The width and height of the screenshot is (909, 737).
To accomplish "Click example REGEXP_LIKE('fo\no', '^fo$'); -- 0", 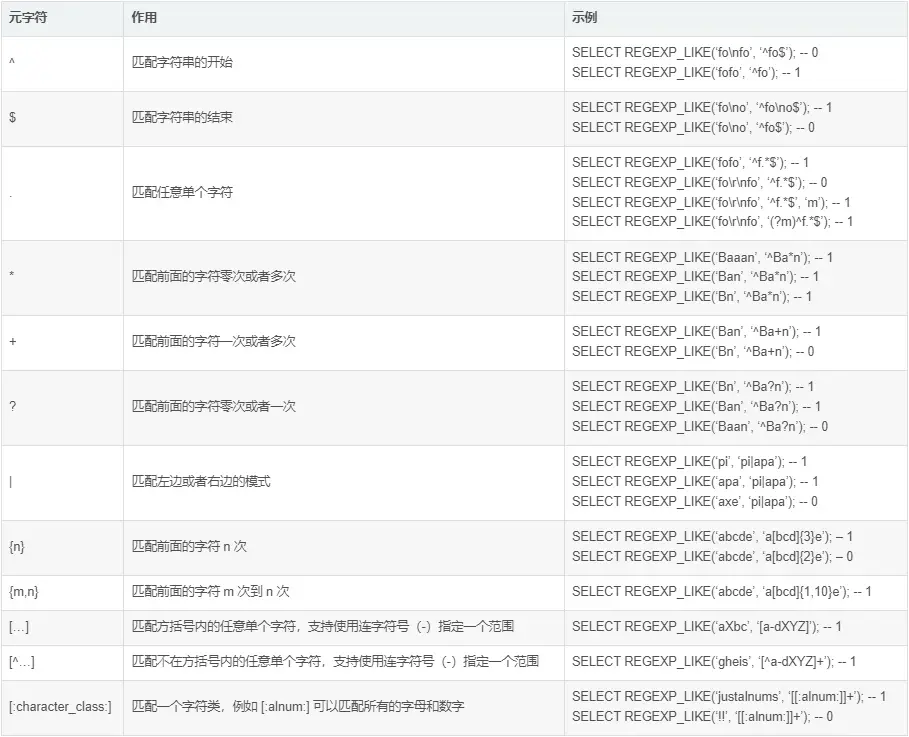I will click(x=693, y=127).
